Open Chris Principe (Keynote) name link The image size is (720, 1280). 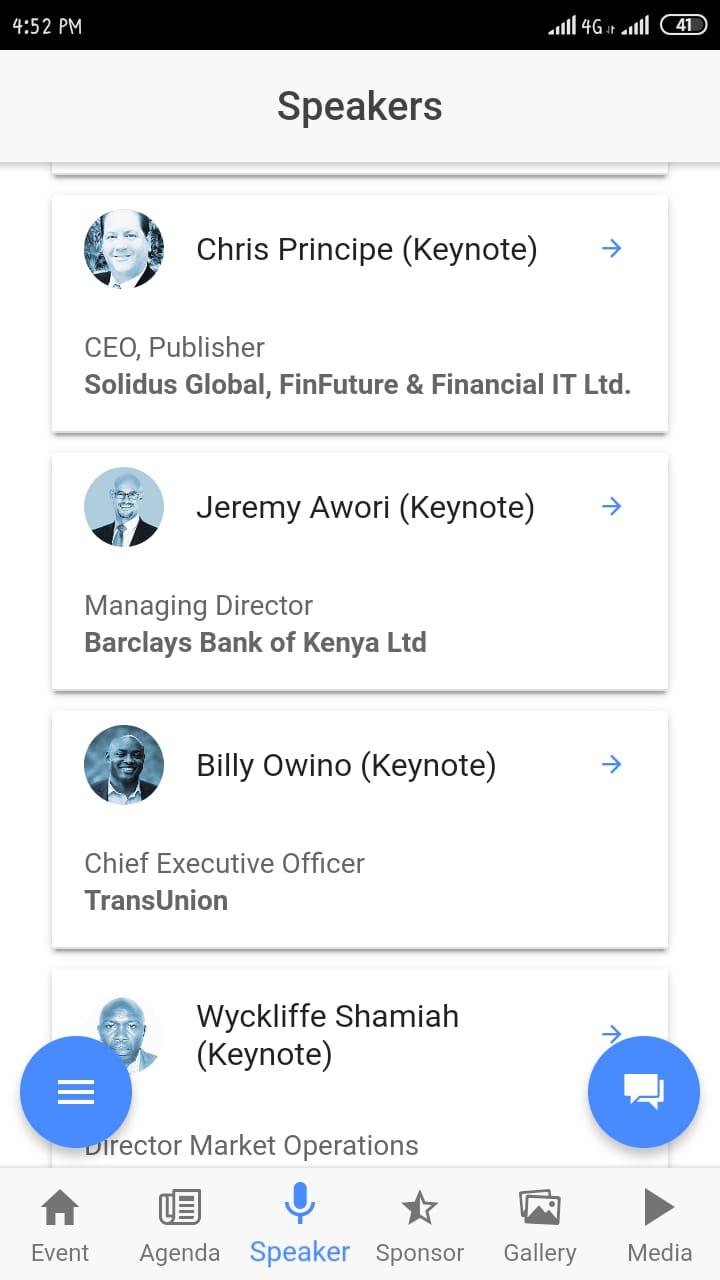(x=366, y=249)
